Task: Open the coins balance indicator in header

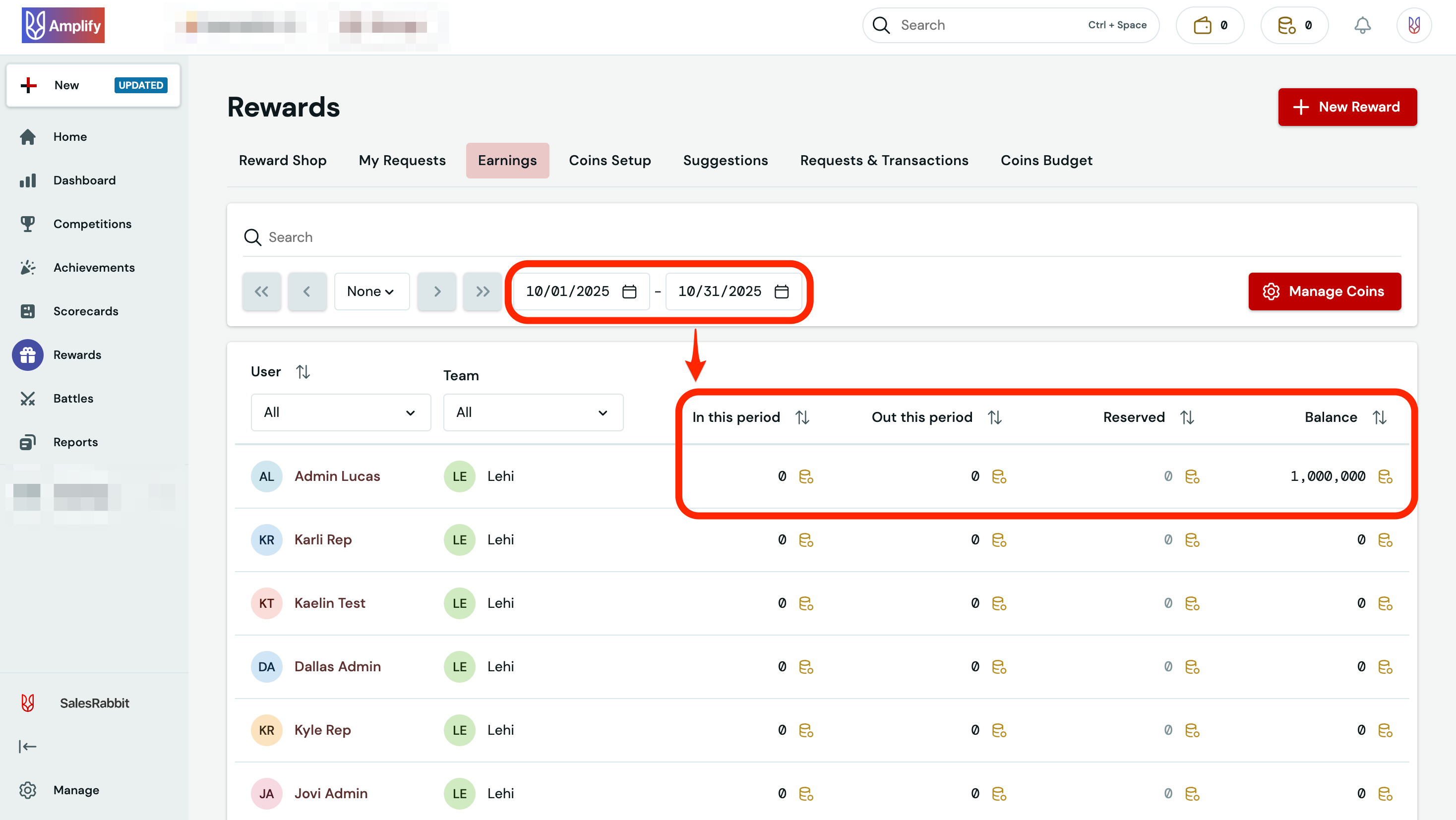Action: tap(1294, 25)
